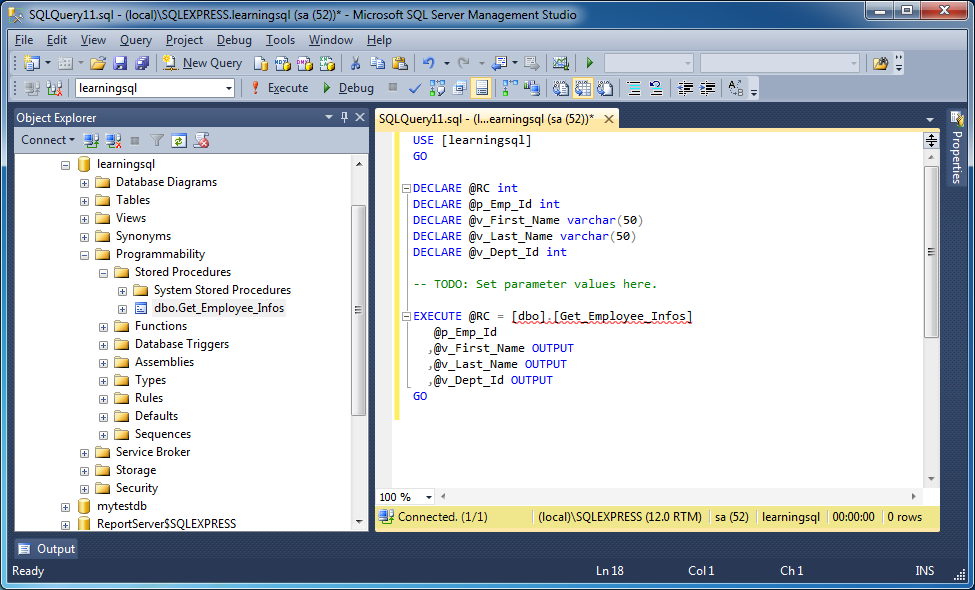This screenshot has height=590, width=975.
Task: Toggle IntelliSense Enabled button
Action: click(481, 88)
